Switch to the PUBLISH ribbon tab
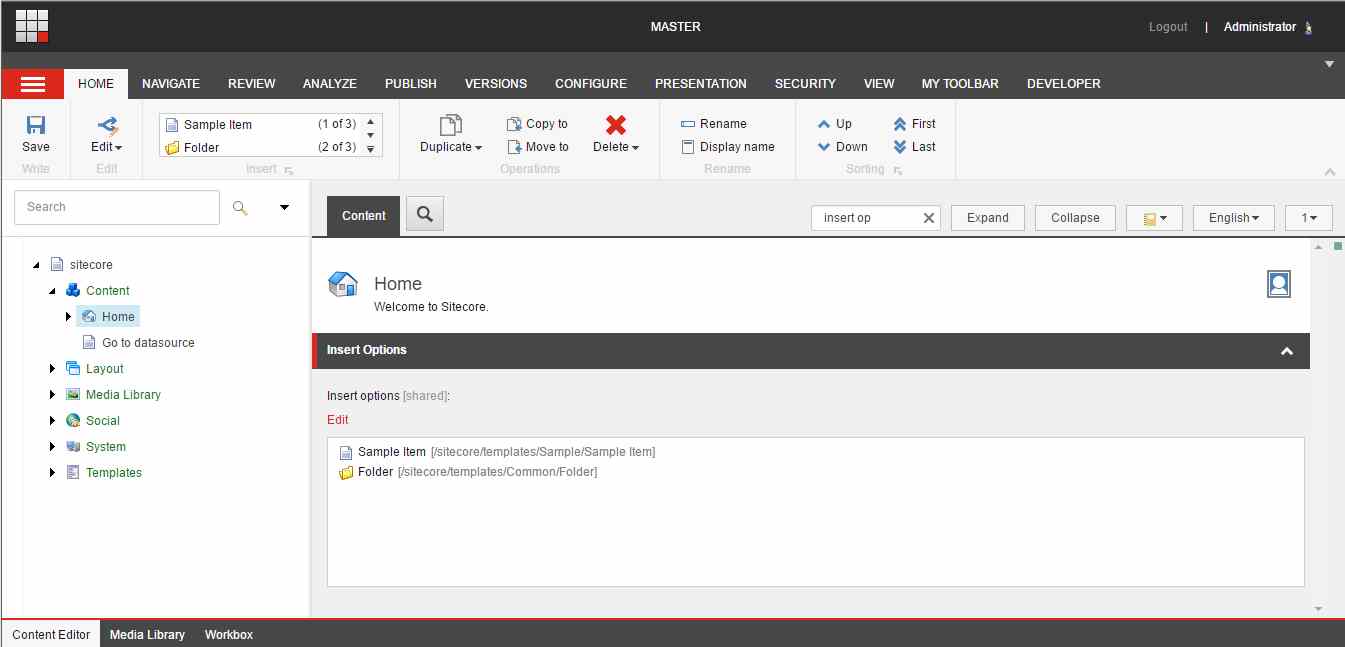Screen dimensions: 1345x647 tap(411, 84)
